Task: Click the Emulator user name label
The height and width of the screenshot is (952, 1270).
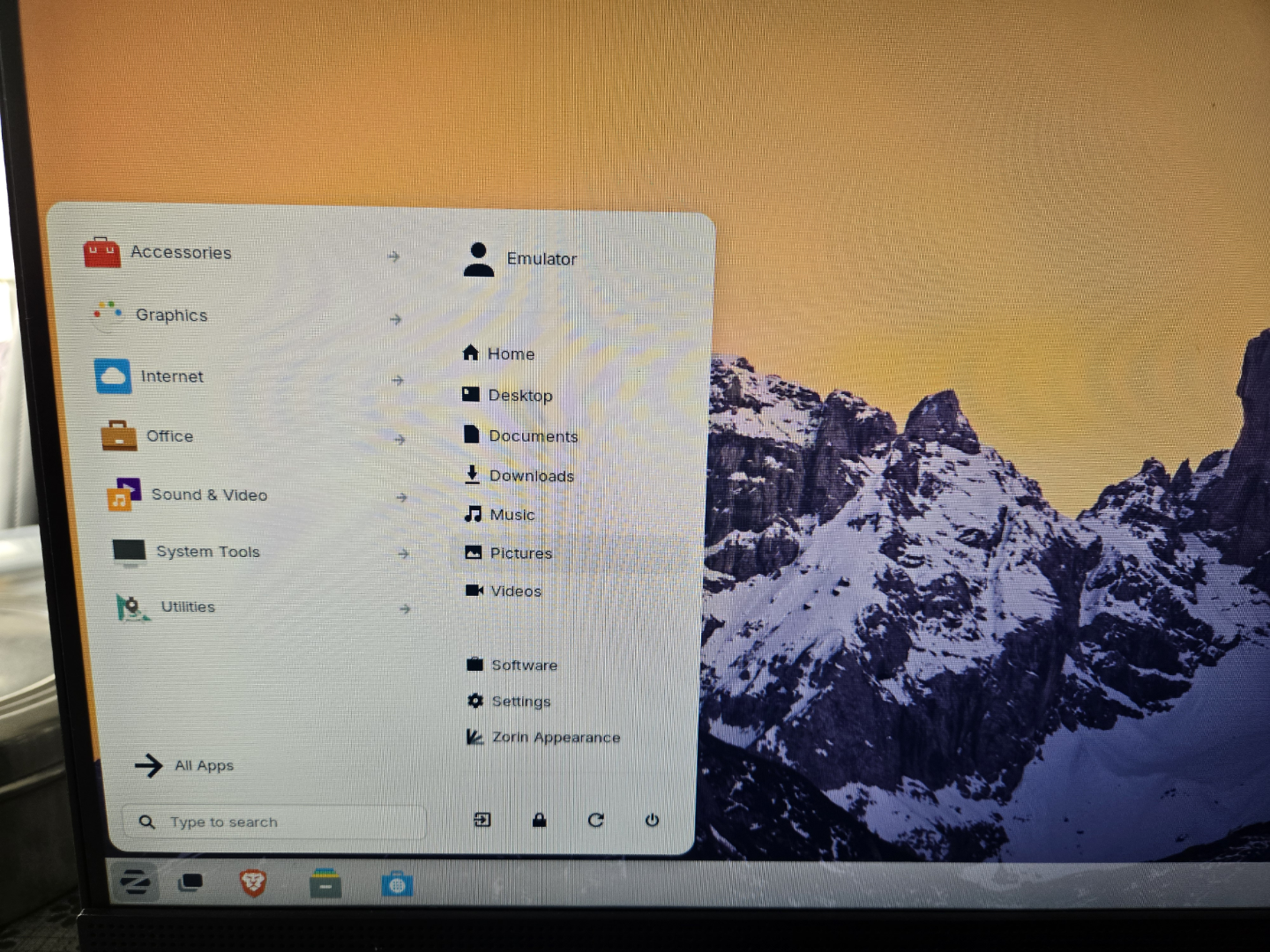Action: [542, 259]
